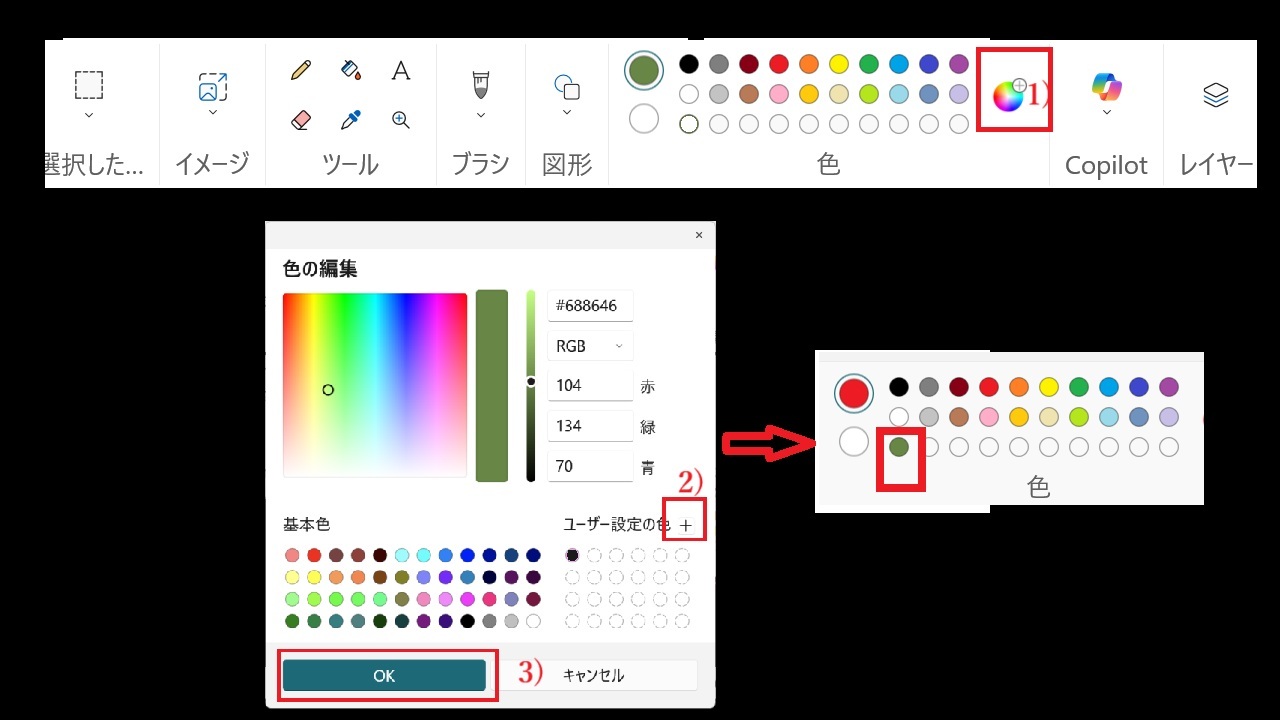Add color to custom colors with plus
The width and height of the screenshot is (1280, 720).
(x=685, y=525)
